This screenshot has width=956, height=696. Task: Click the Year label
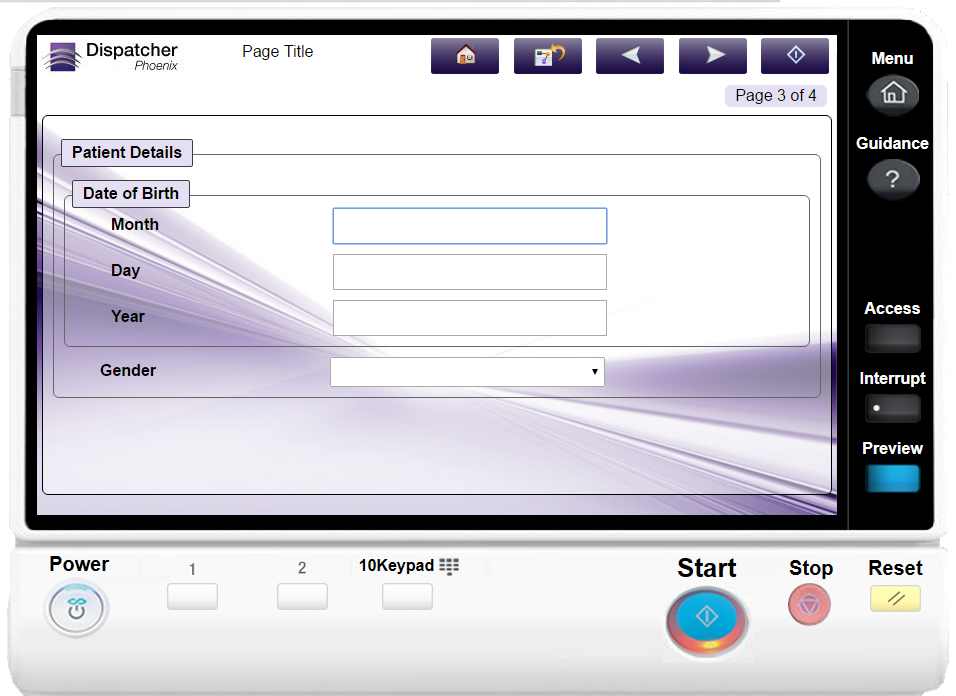point(127,316)
